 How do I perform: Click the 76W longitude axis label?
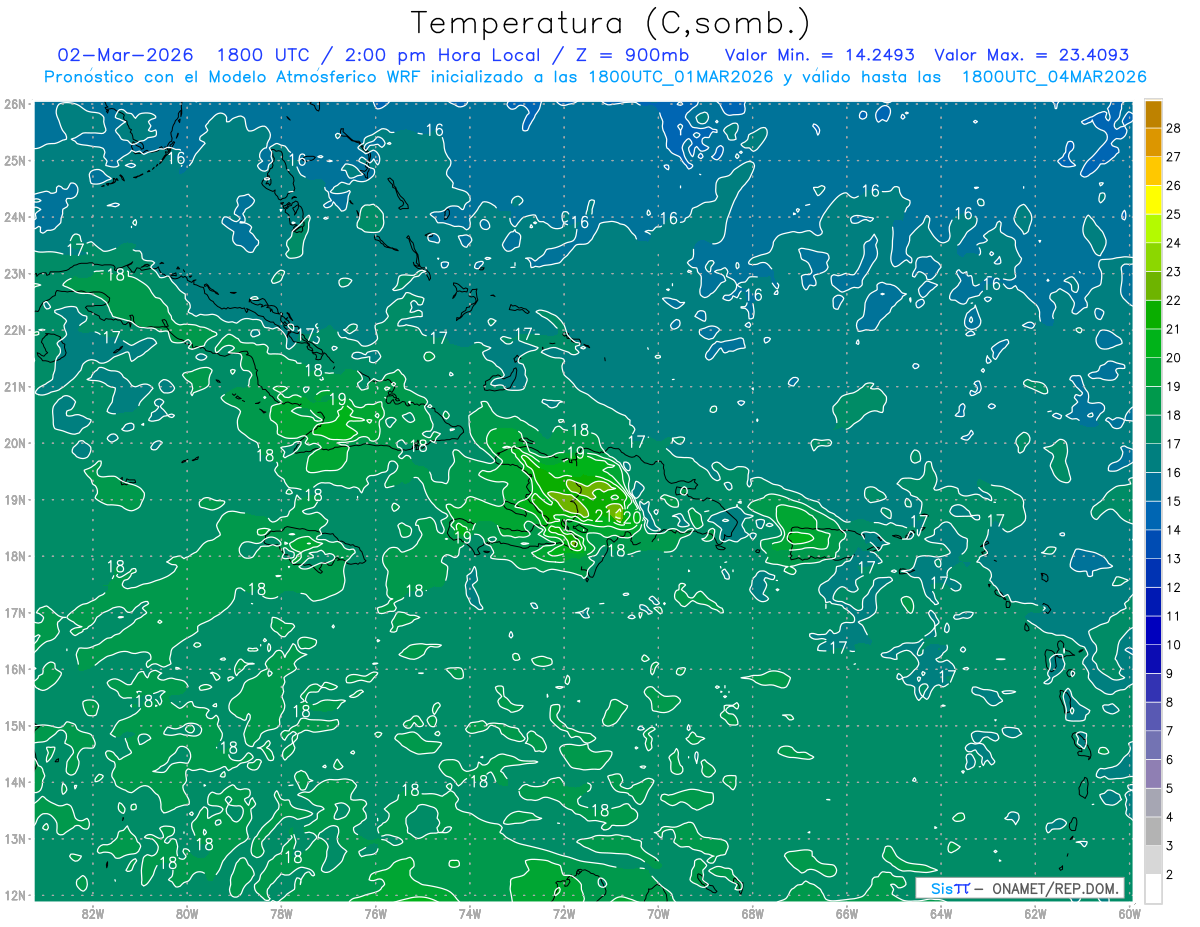pos(376,913)
